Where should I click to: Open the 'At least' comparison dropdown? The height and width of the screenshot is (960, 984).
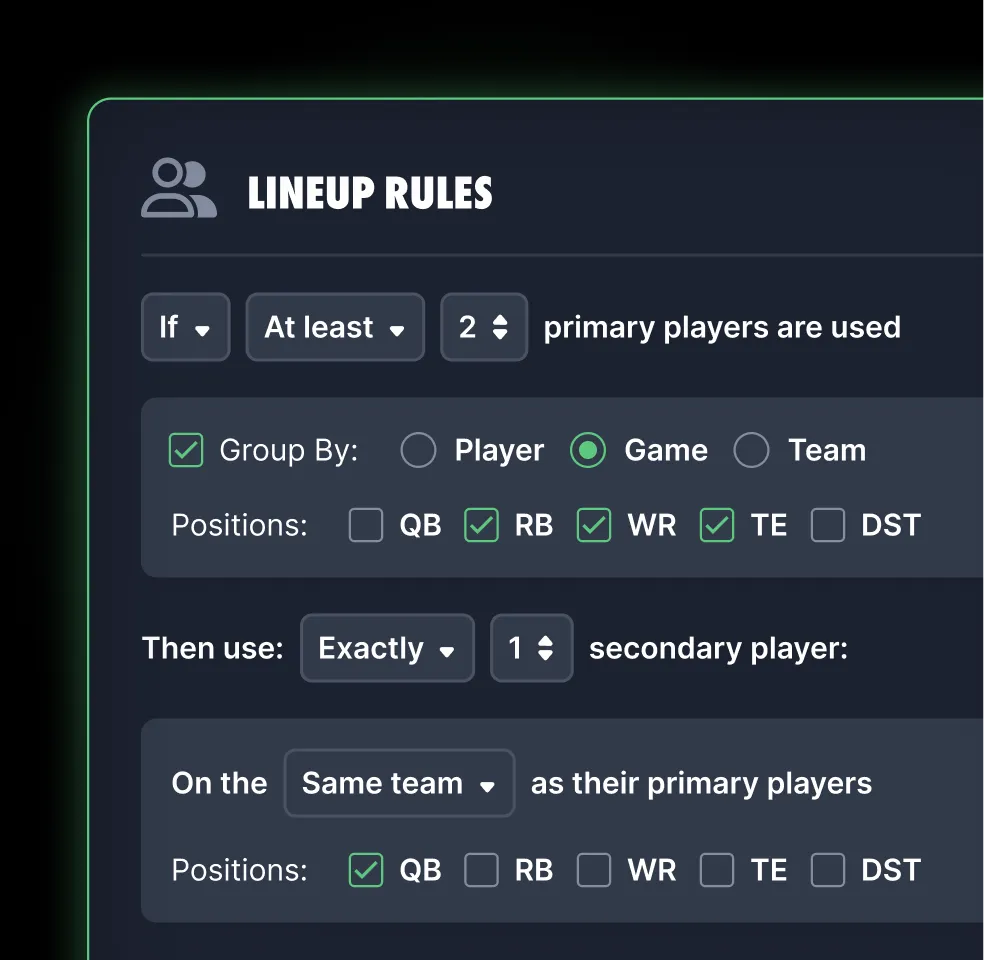[334, 327]
